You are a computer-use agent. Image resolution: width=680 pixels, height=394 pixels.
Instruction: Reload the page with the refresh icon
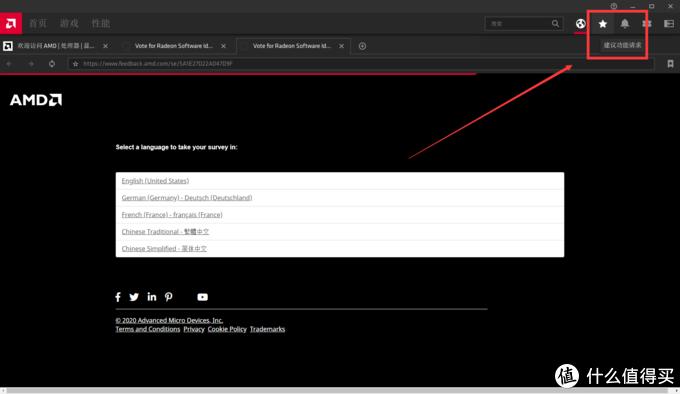pyautogui.click(x=52, y=64)
